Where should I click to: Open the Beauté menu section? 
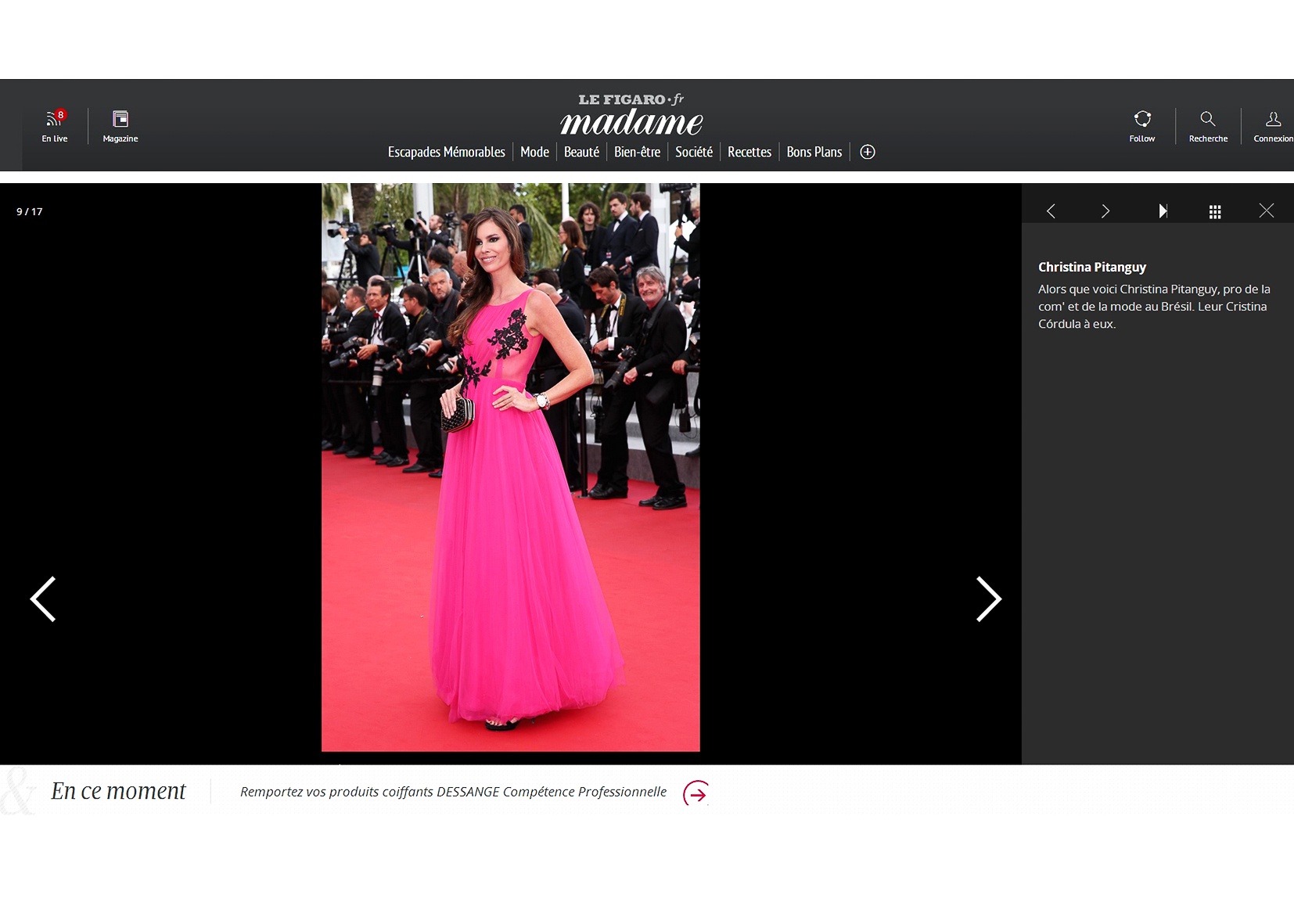pos(581,152)
